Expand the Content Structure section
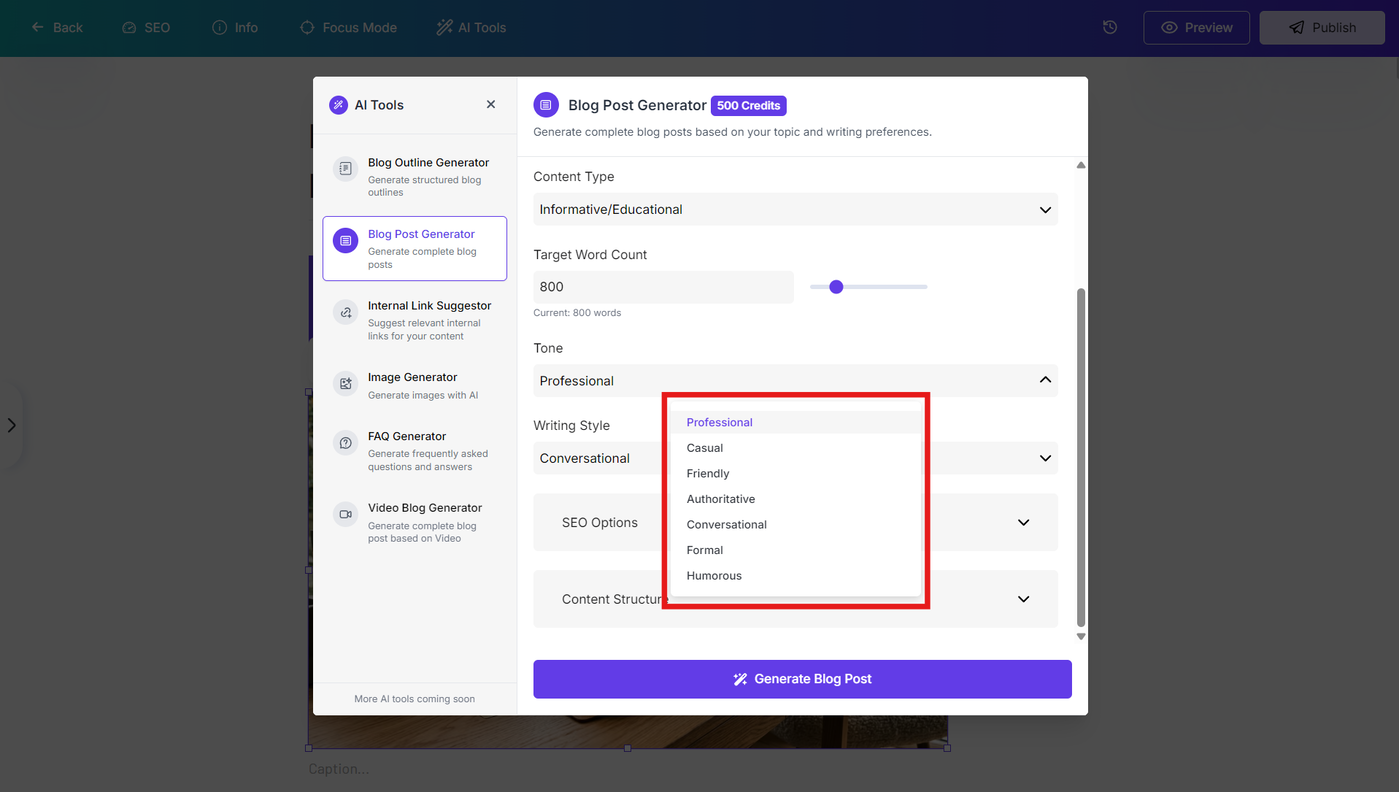Image resolution: width=1399 pixels, height=792 pixels. pos(795,599)
